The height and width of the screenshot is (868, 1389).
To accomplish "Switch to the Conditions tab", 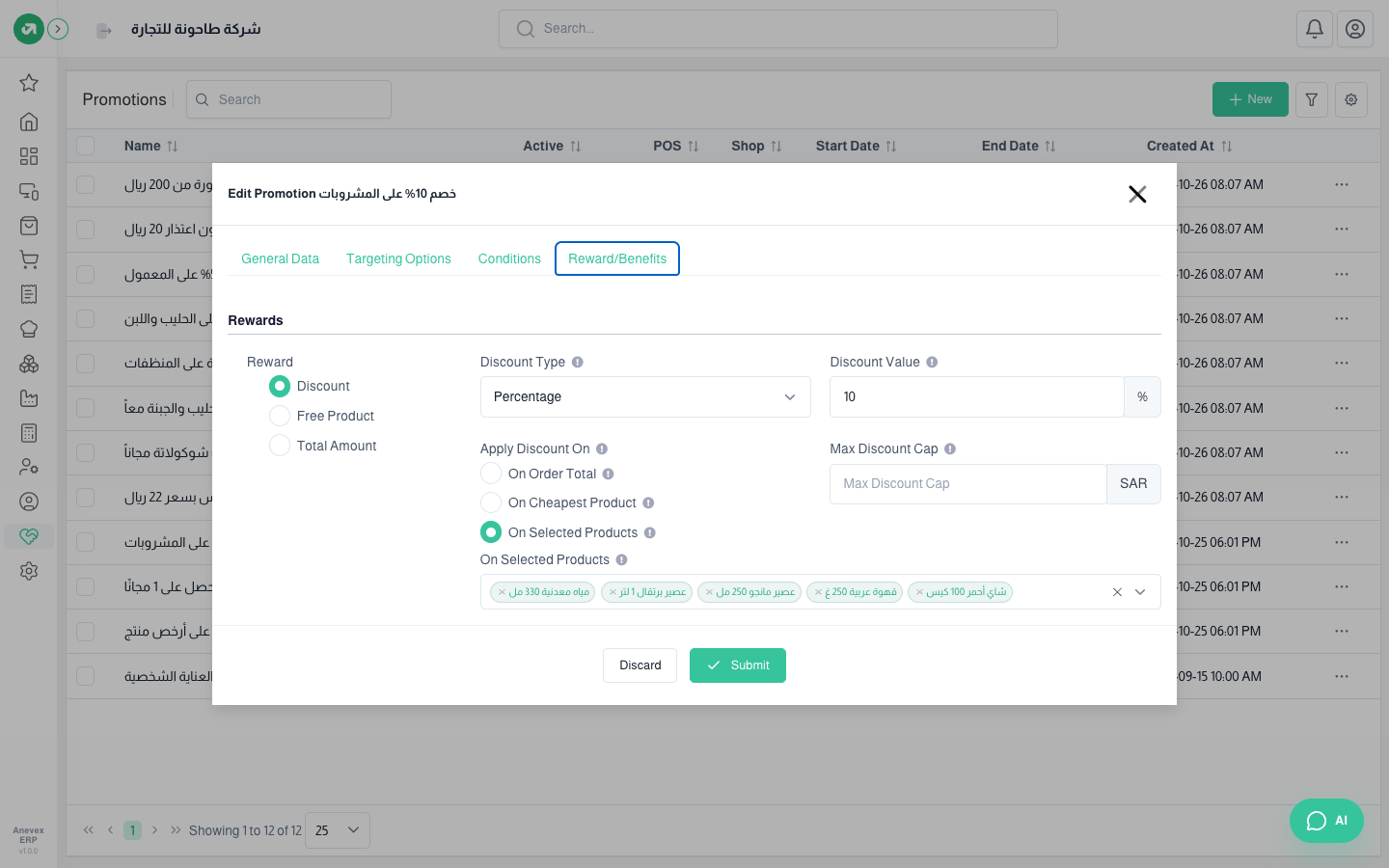I will point(509,258).
